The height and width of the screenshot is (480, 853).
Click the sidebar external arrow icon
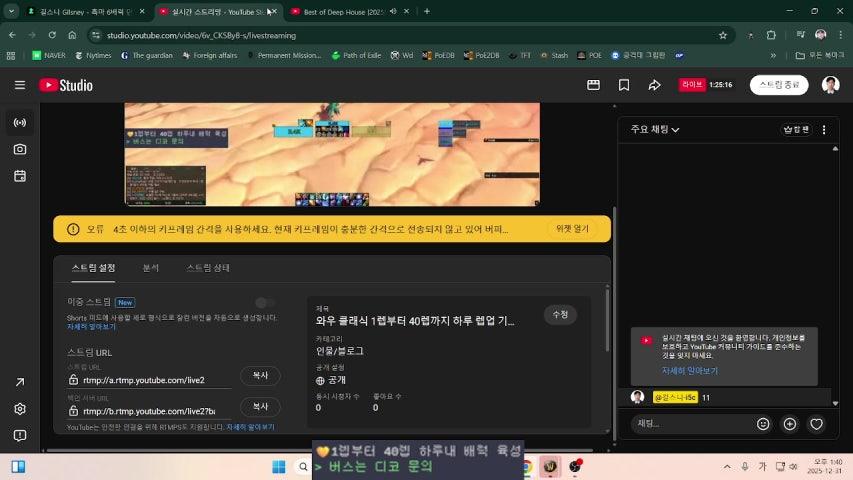(20, 382)
